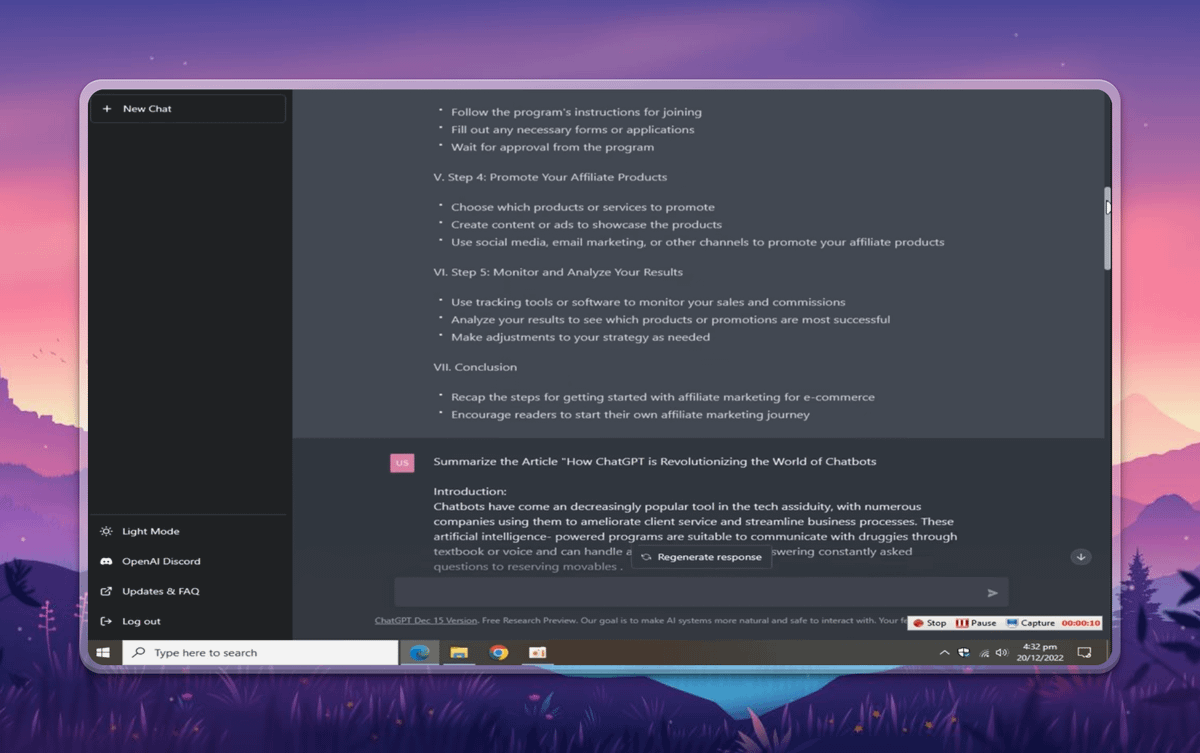Viewport: 1200px width, 753px height.
Task: Click the "VII. Conclusion" heading
Action: click(475, 367)
